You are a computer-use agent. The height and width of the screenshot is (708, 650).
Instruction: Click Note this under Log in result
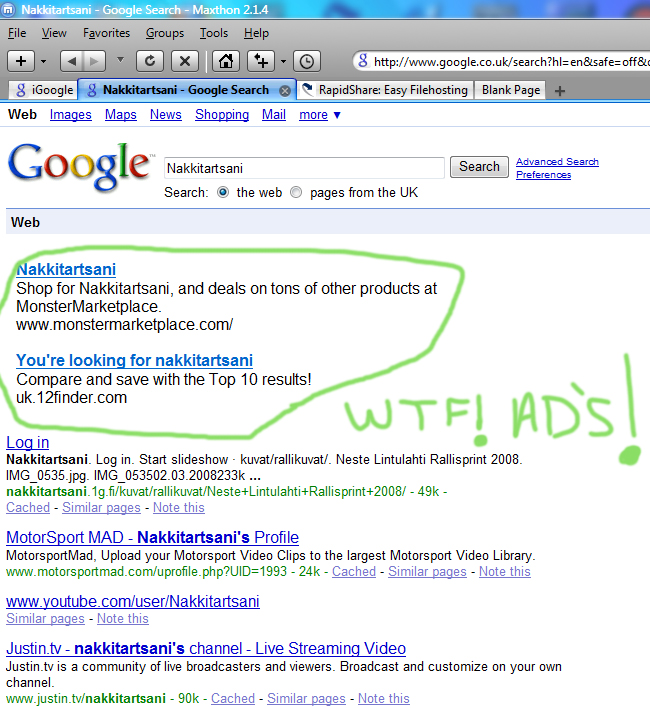(x=179, y=508)
